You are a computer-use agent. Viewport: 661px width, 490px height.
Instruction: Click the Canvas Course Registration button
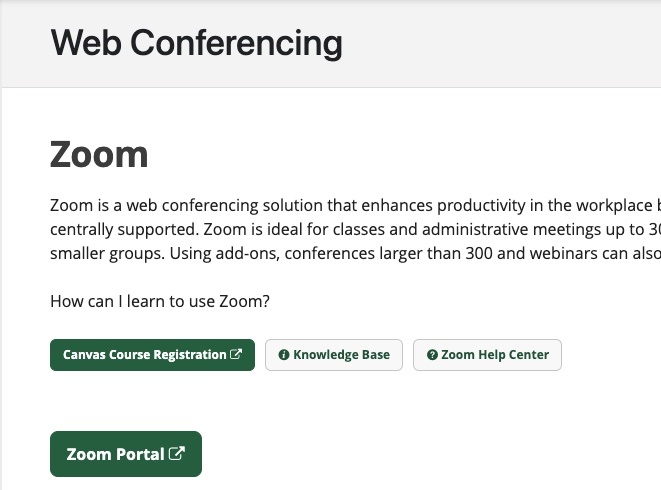[152, 355]
